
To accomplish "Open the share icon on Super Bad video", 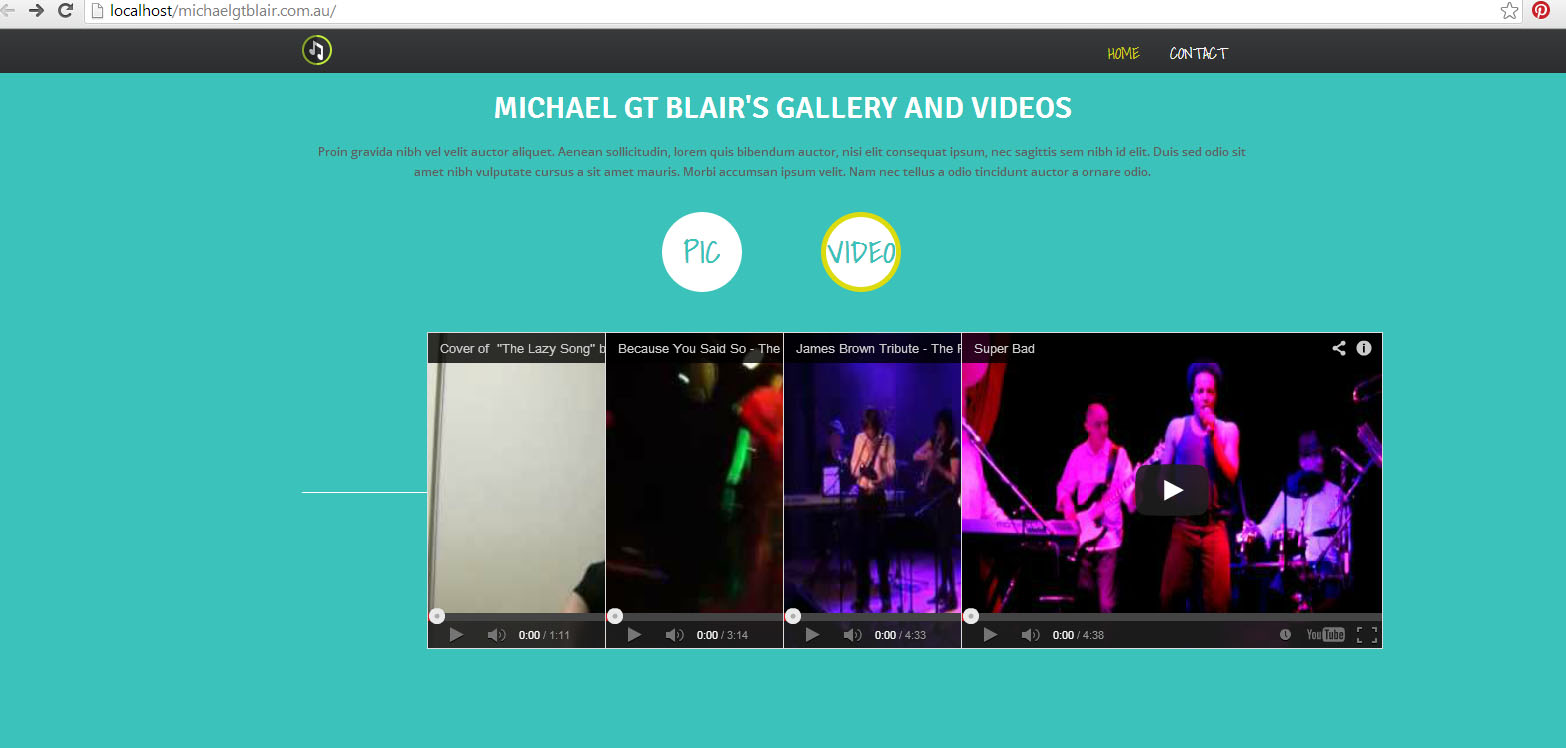I will coord(1339,348).
